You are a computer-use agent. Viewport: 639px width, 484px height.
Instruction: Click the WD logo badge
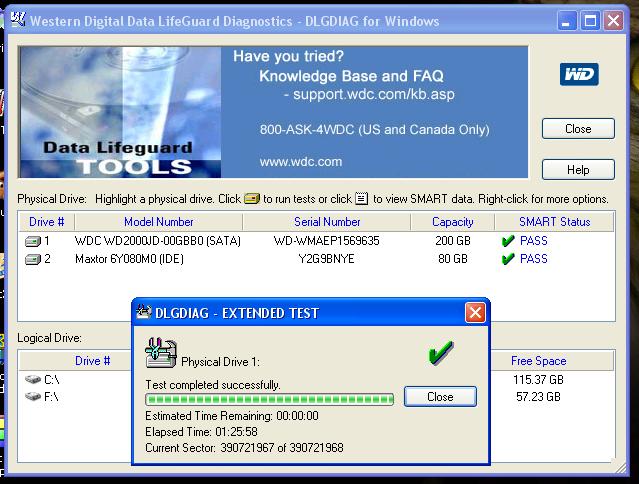click(579, 74)
